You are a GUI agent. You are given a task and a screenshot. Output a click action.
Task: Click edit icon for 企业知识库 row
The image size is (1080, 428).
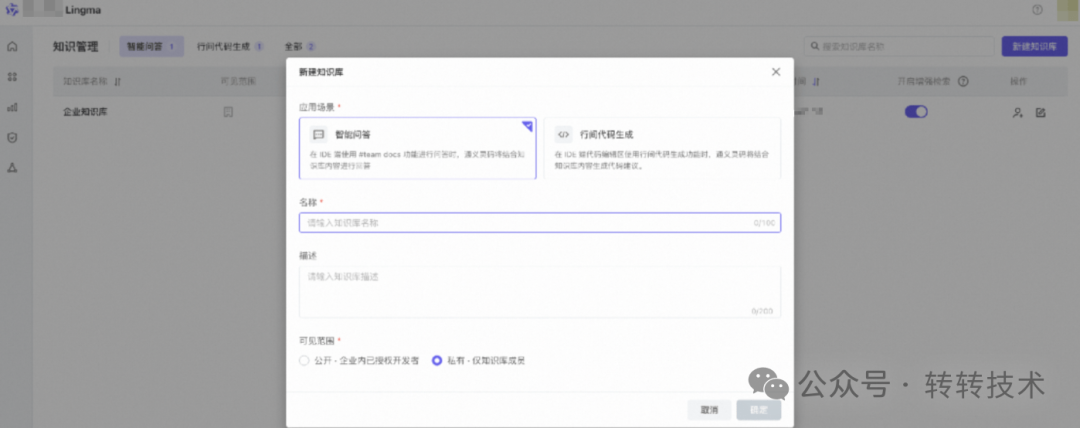[1041, 112]
